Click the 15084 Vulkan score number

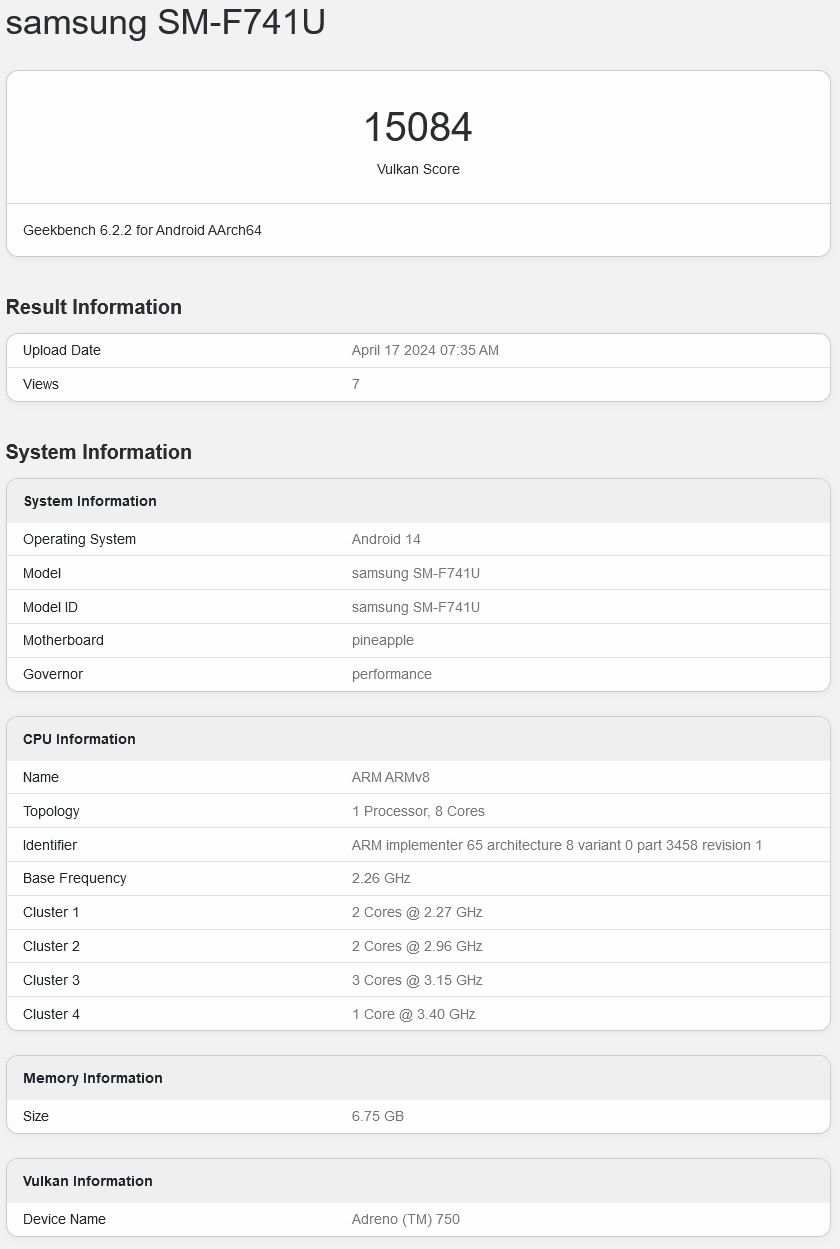418,127
